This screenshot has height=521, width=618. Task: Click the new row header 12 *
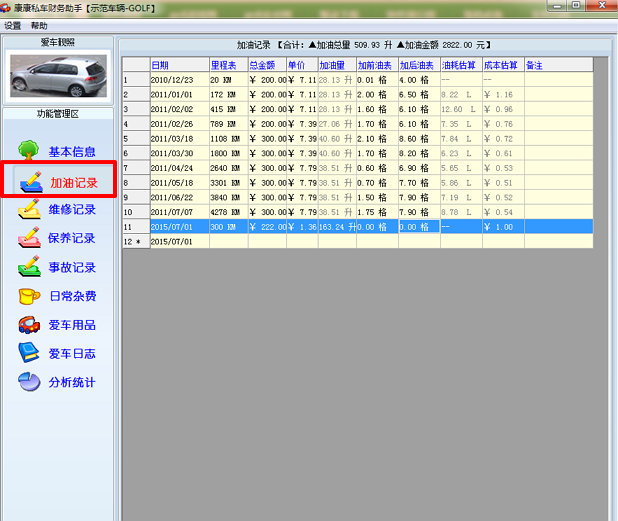coord(136,242)
